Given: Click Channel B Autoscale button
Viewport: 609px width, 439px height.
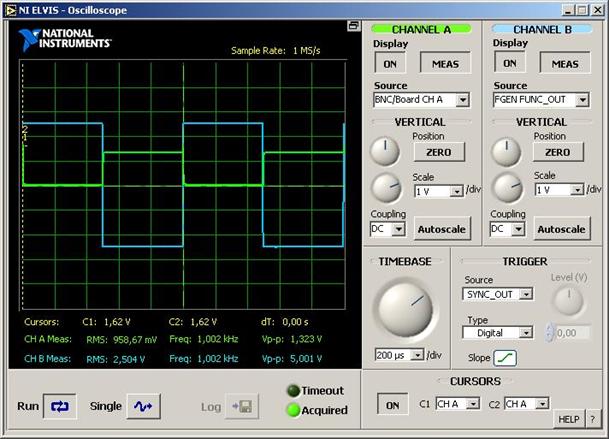Looking at the screenshot, I should (x=562, y=229).
